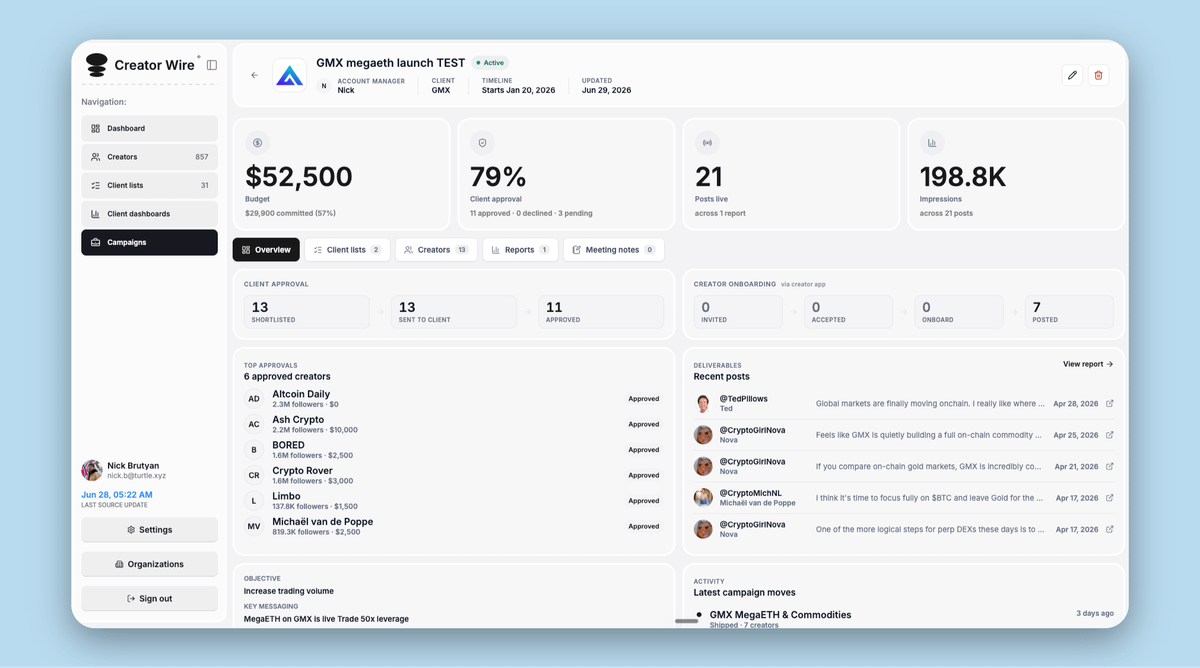Click the dollar budget icon
The image size is (1200, 668).
click(257, 143)
